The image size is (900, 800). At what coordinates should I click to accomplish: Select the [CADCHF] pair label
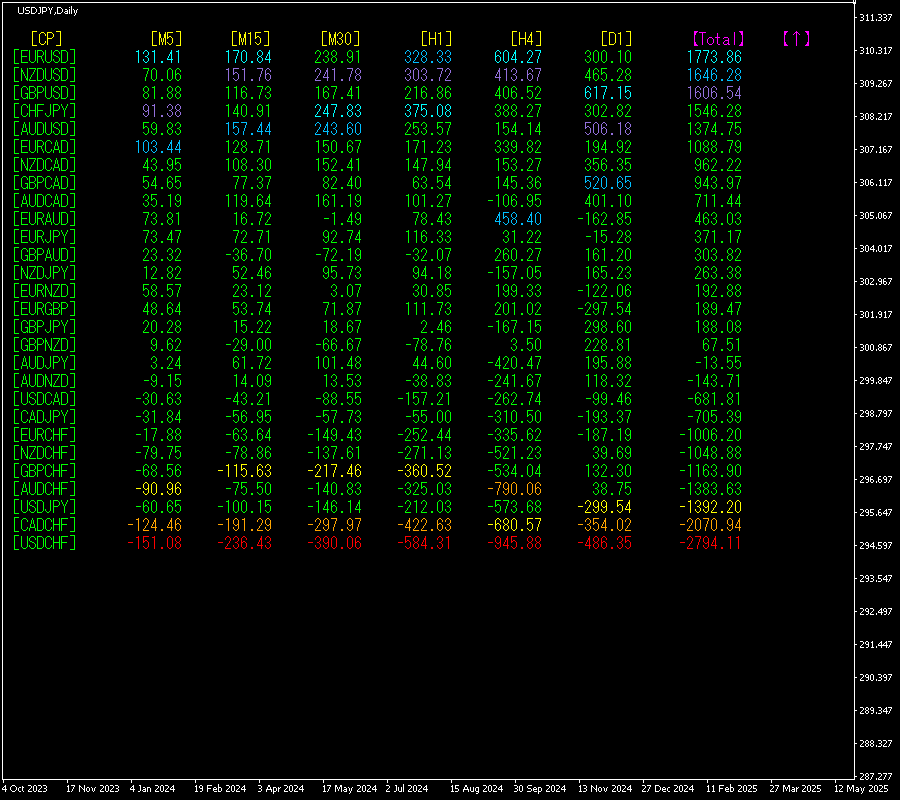point(44,525)
